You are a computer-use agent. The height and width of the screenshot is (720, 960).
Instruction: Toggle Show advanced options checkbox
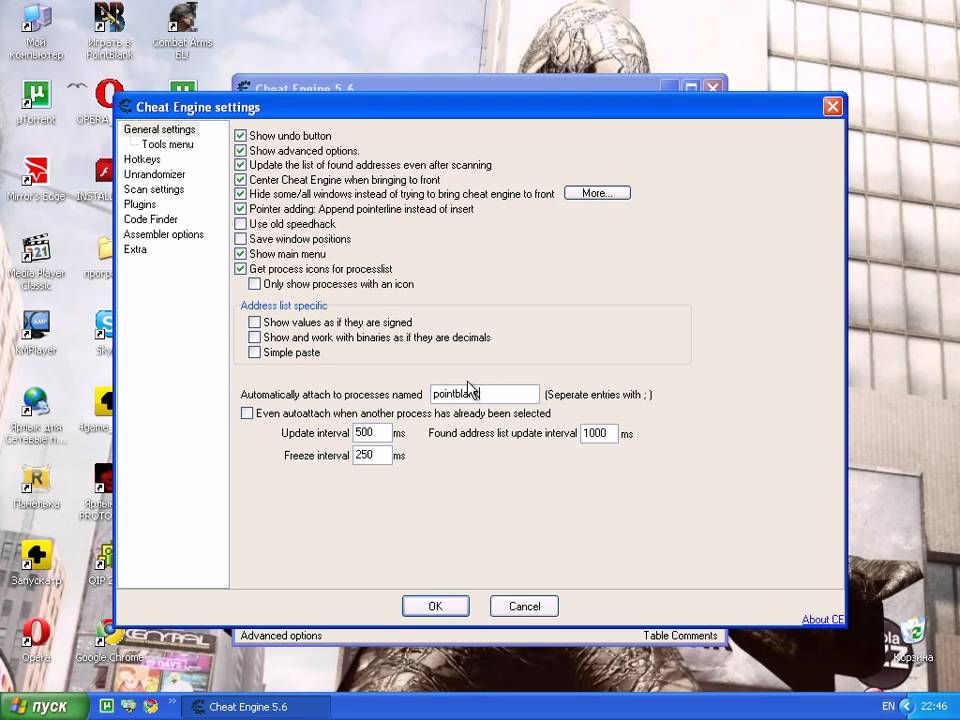coord(241,150)
